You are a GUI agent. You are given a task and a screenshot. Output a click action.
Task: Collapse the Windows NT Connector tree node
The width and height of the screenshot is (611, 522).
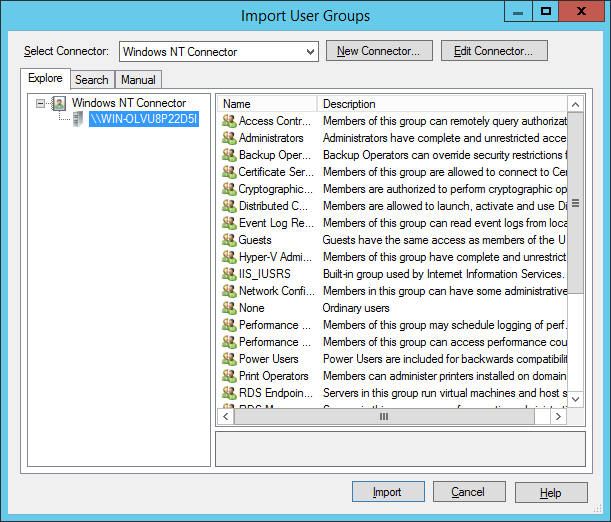click(40, 103)
